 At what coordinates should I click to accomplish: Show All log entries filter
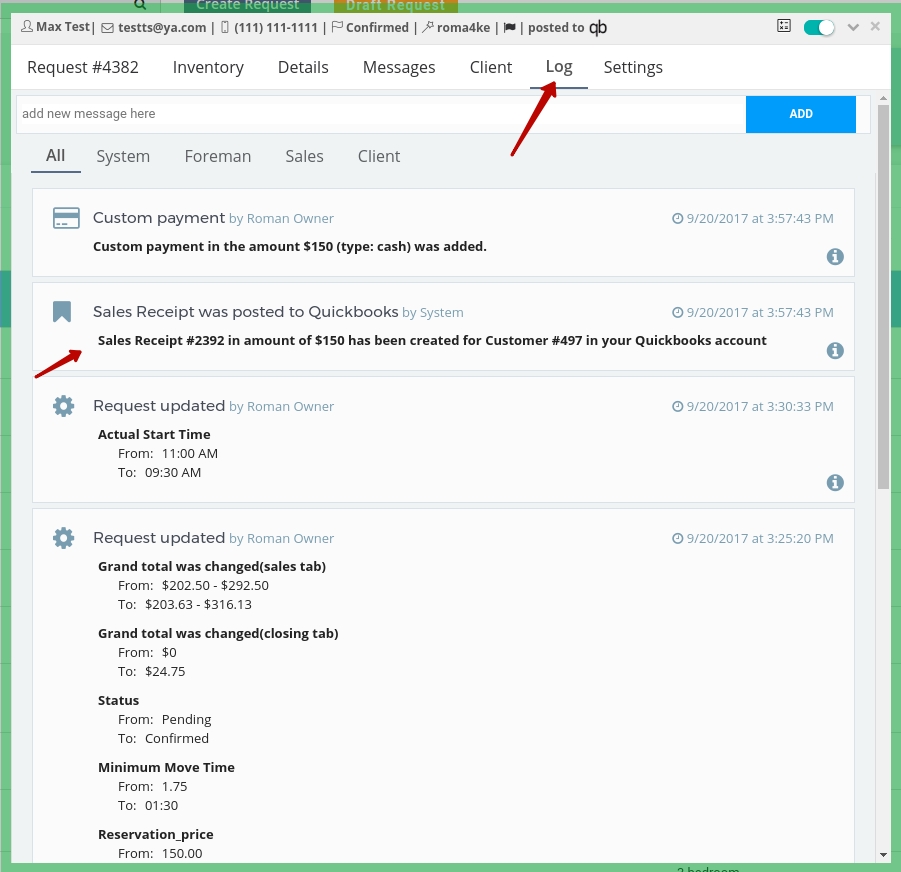click(56, 156)
